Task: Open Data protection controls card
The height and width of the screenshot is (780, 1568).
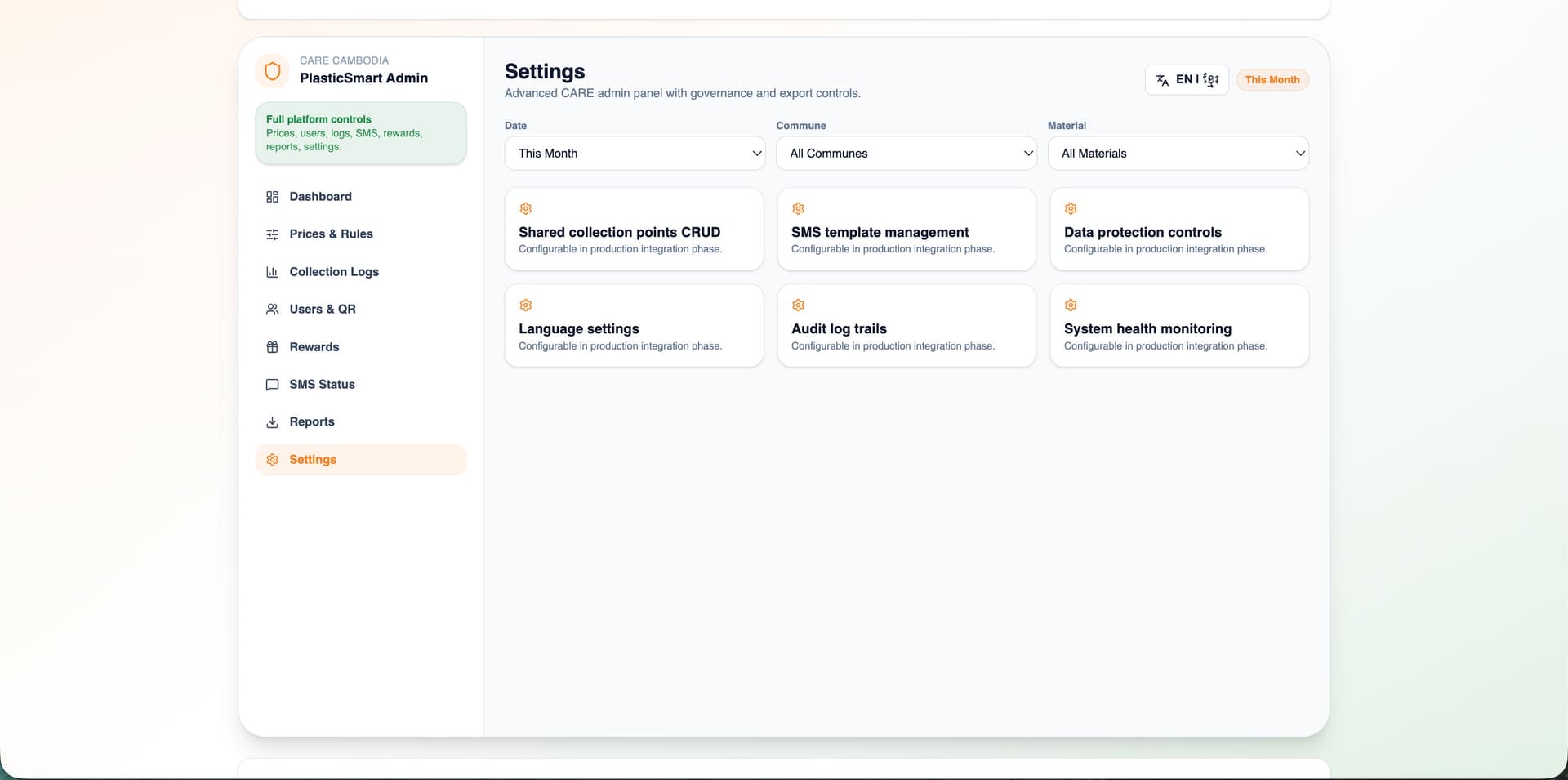Action: (x=1179, y=230)
